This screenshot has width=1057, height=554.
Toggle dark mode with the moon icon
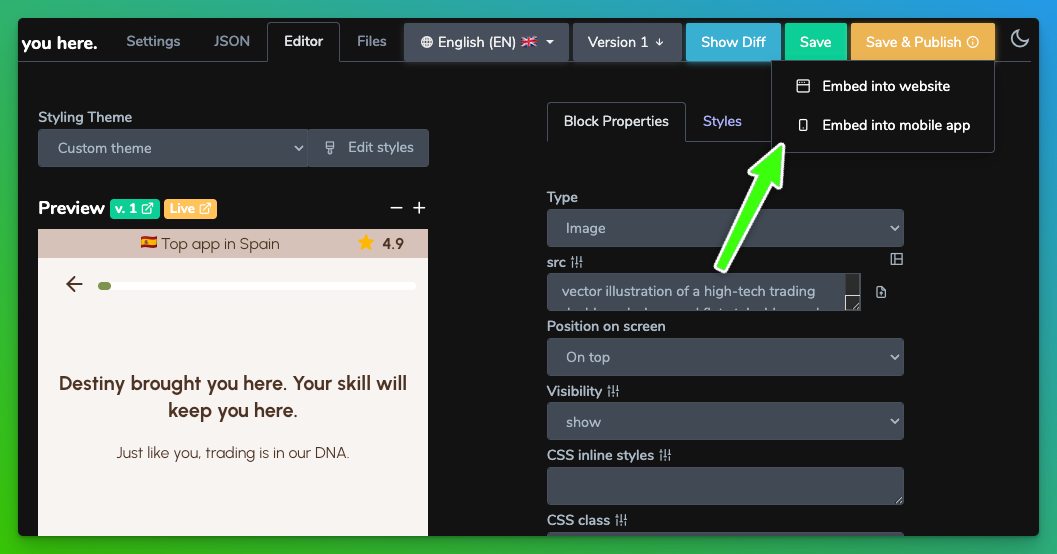(x=1019, y=39)
